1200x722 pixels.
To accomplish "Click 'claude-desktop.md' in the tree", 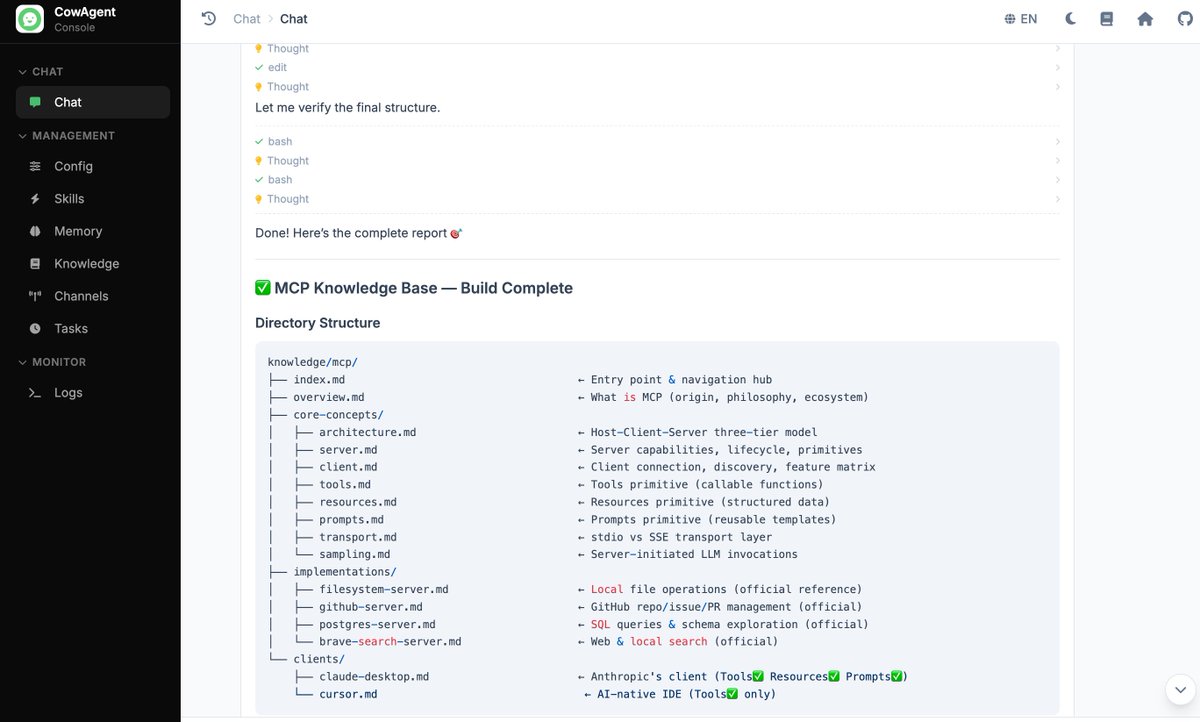I will pyautogui.click(x=374, y=677).
